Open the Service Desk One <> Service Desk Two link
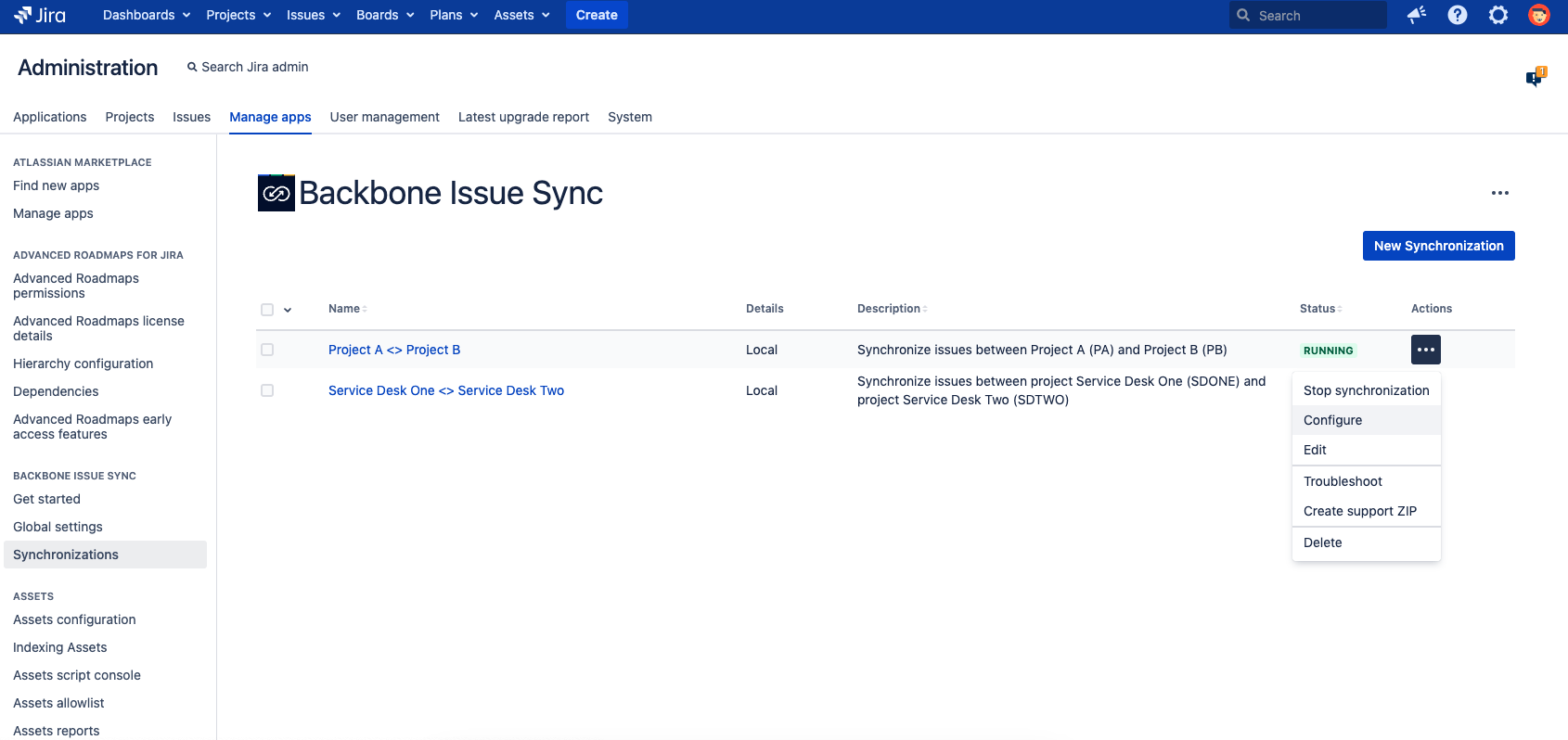1568x740 pixels. 446,390
